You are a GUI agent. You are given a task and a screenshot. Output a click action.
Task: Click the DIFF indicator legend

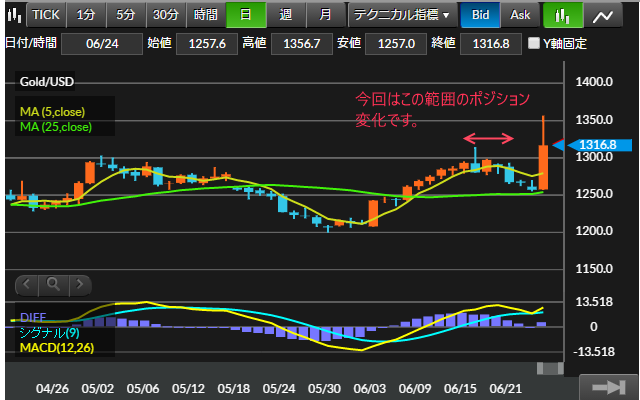(x=33, y=317)
